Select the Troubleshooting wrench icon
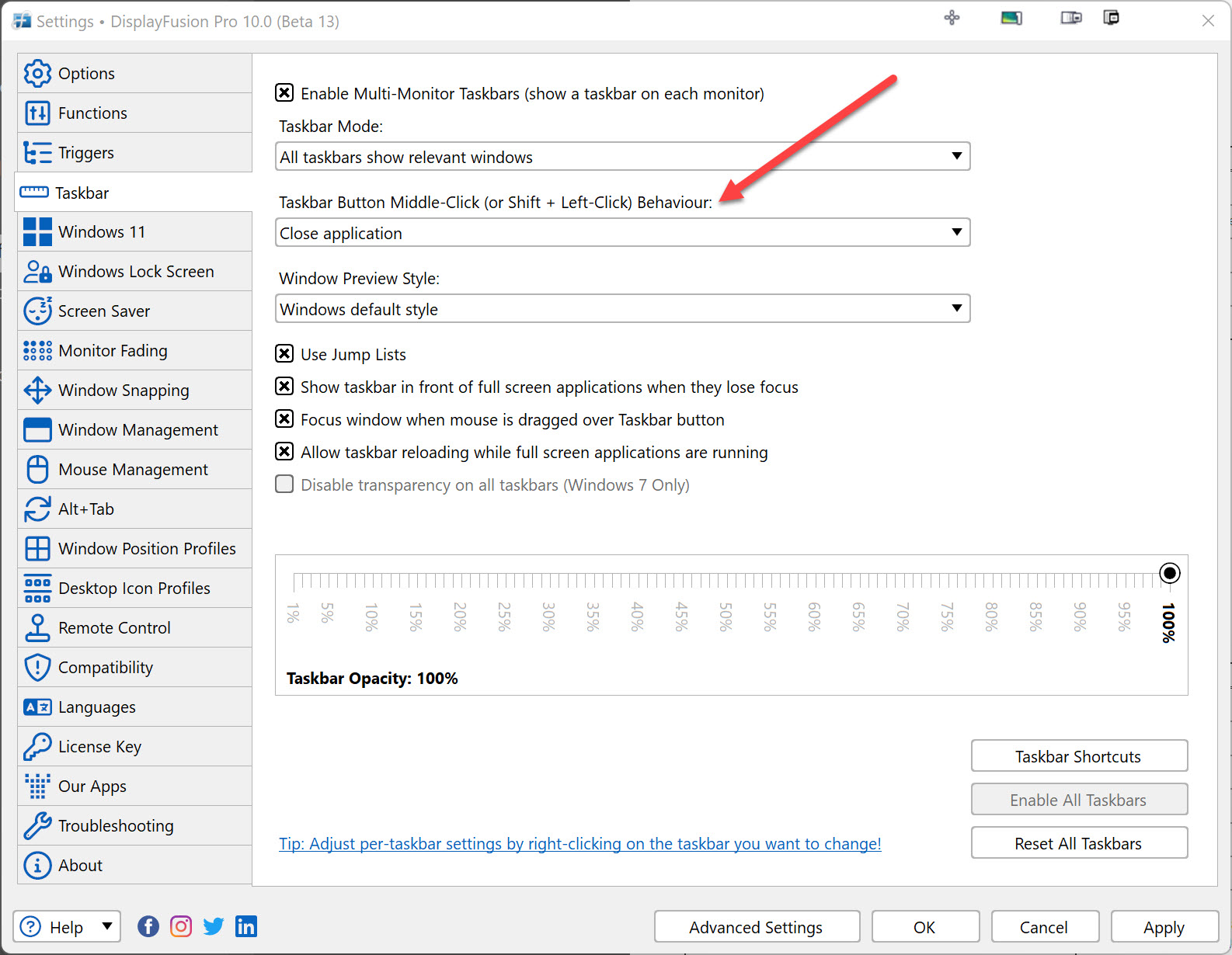Screen dimensions: 1232x955 37,825
